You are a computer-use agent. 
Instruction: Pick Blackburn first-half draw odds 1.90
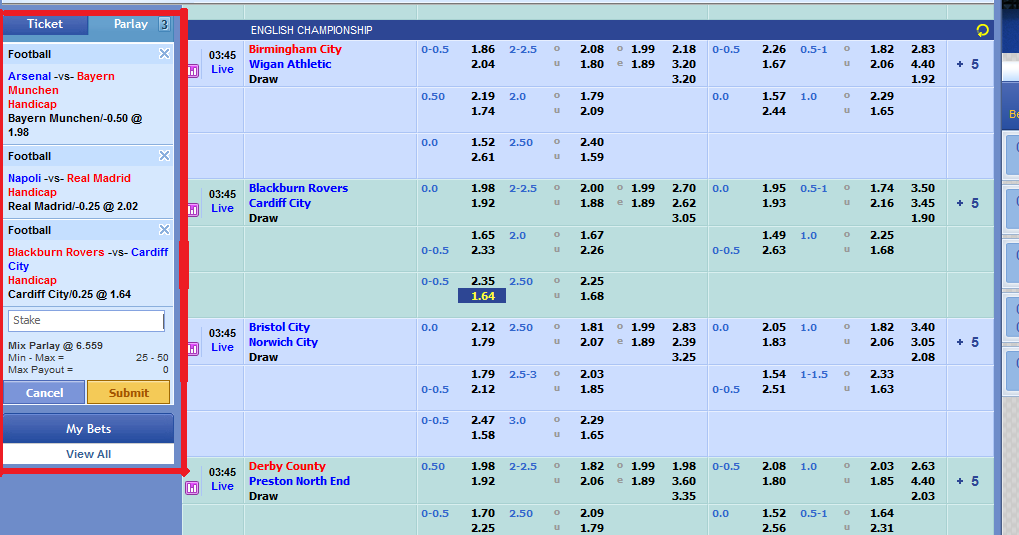[x=923, y=218]
